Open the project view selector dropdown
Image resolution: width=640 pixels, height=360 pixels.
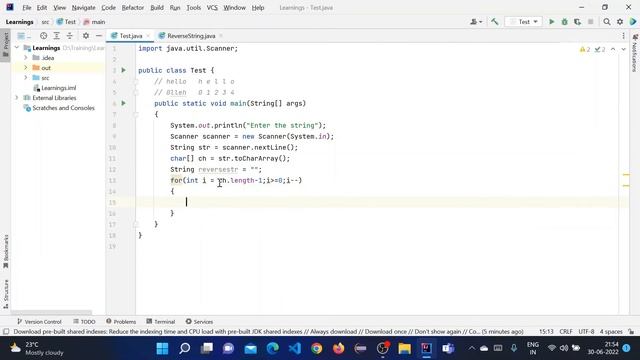(24, 36)
